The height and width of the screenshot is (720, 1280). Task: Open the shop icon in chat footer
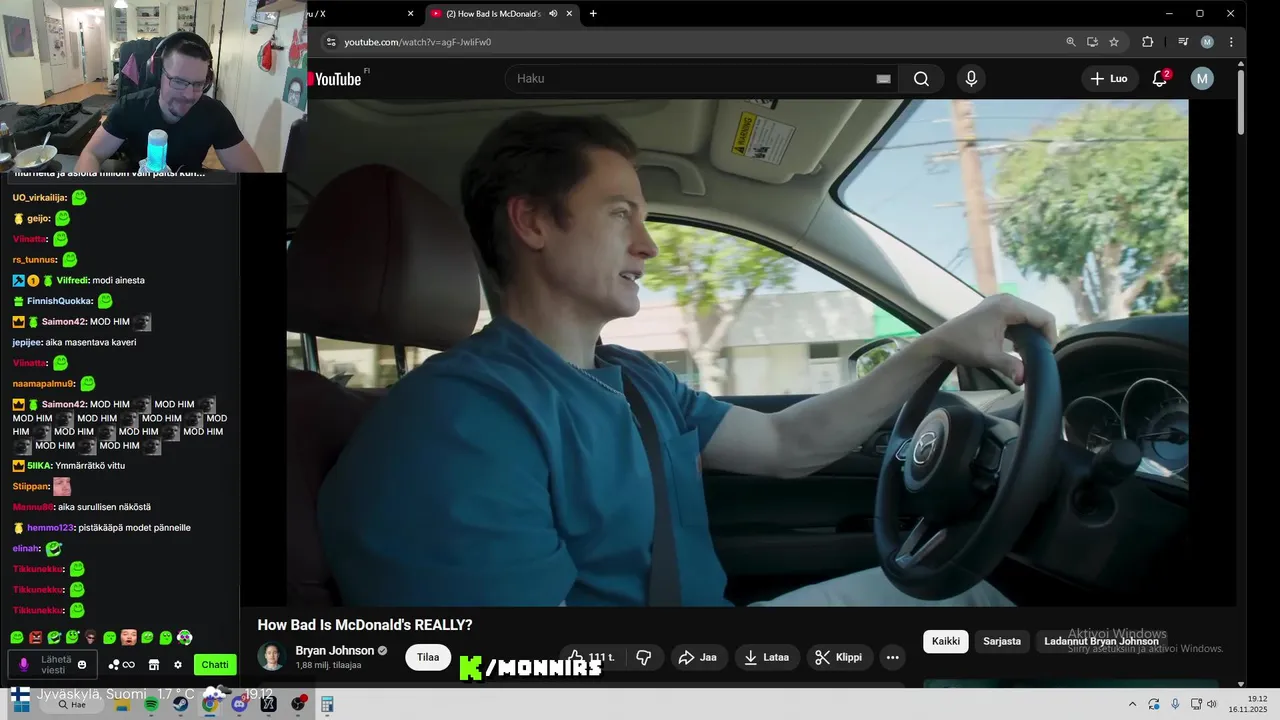(154, 665)
